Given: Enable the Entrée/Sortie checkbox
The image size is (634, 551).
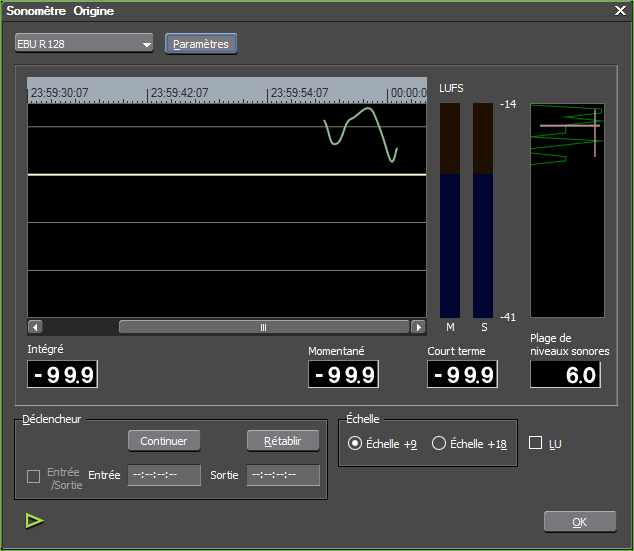Looking at the screenshot, I should [34, 476].
